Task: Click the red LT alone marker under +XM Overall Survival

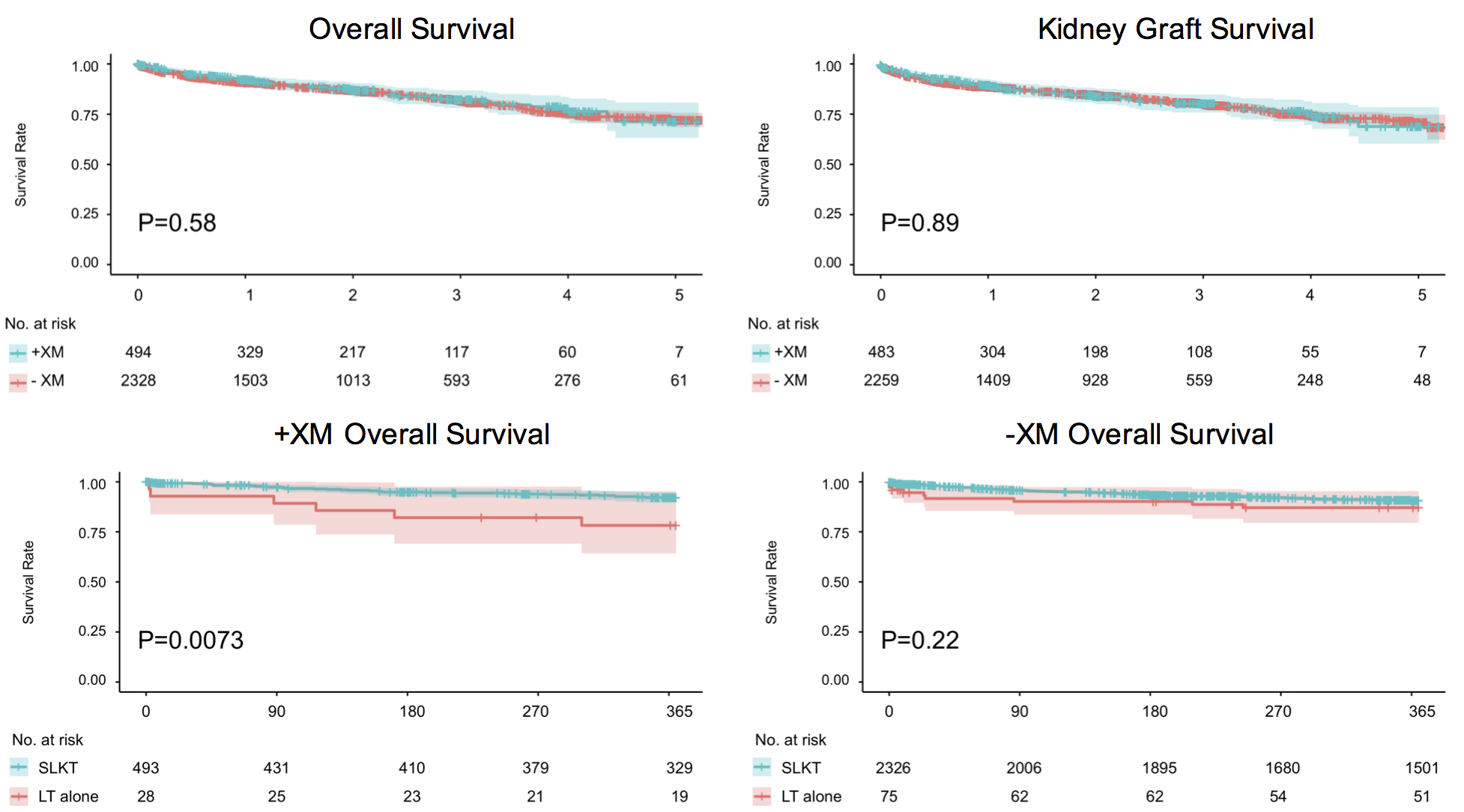Action: pos(19,796)
